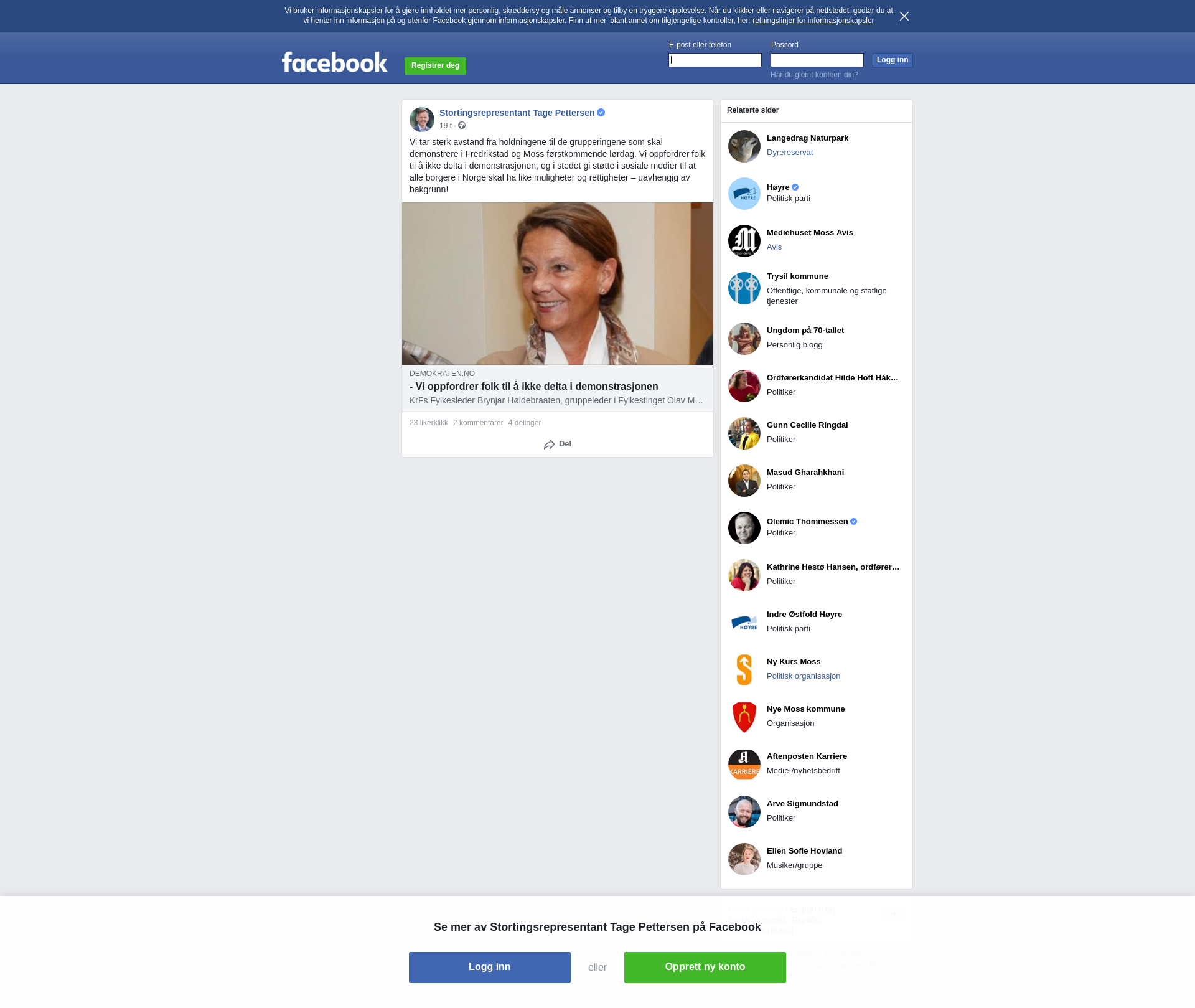Open Mediehuset Moss Avis logo

point(744,241)
